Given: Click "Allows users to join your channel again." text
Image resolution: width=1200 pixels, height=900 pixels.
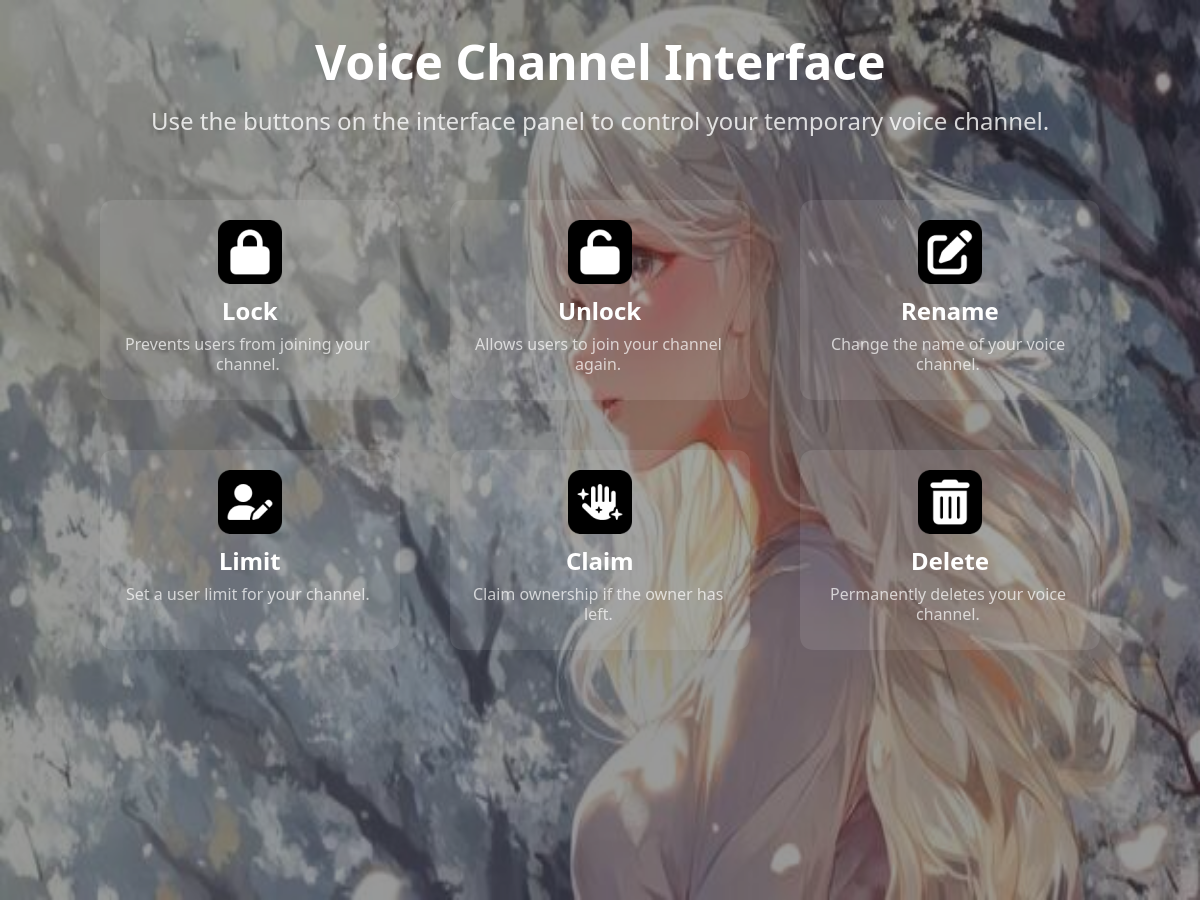Looking at the screenshot, I should pyautogui.click(x=598, y=354).
